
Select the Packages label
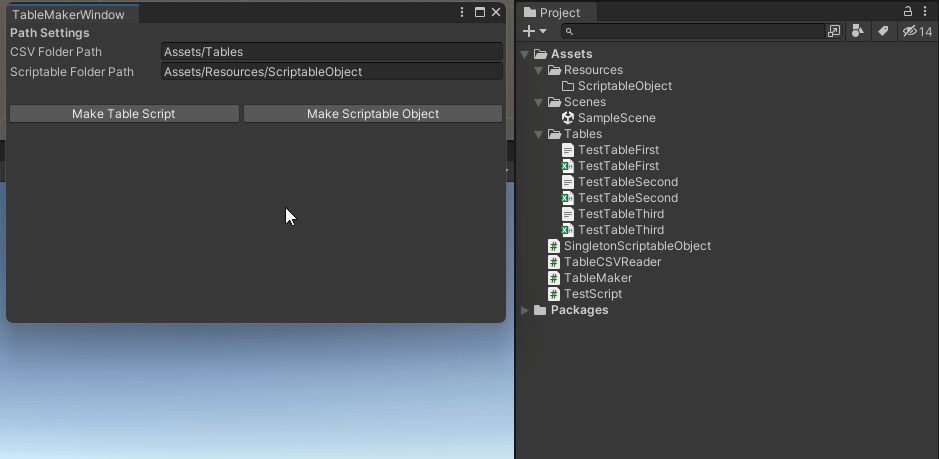[579, 310]
